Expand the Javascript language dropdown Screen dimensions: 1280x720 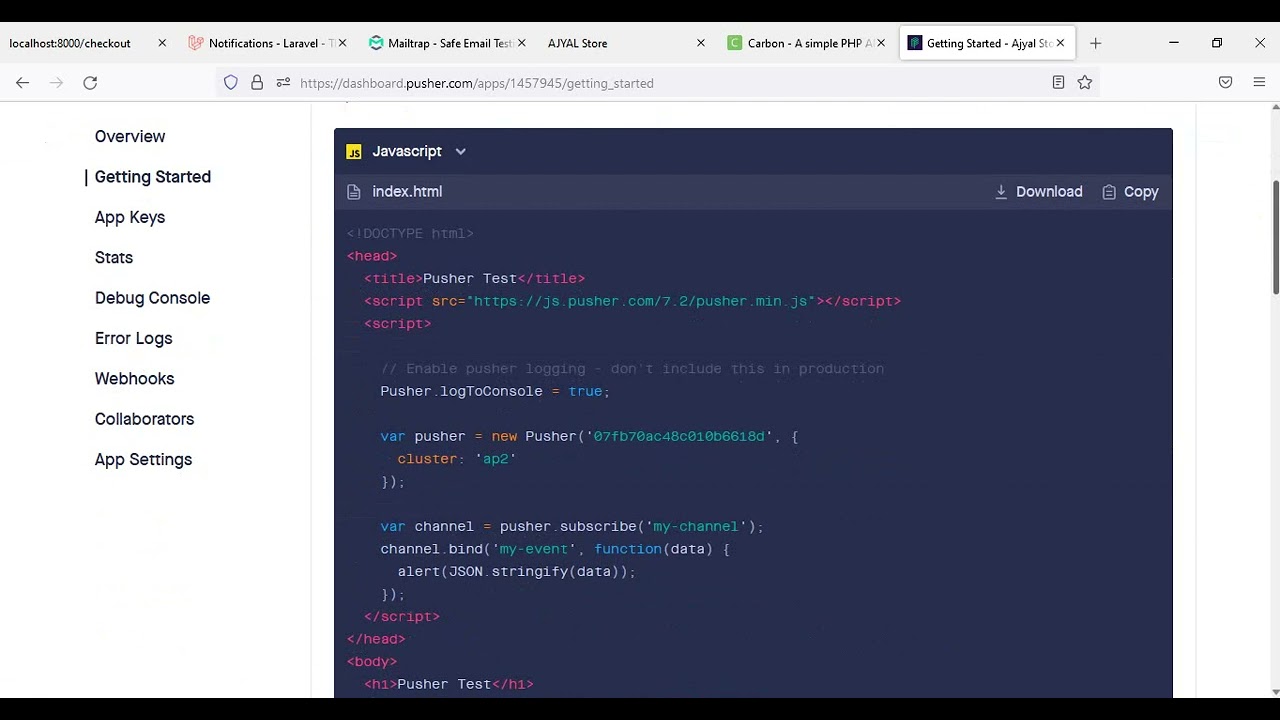460,152
